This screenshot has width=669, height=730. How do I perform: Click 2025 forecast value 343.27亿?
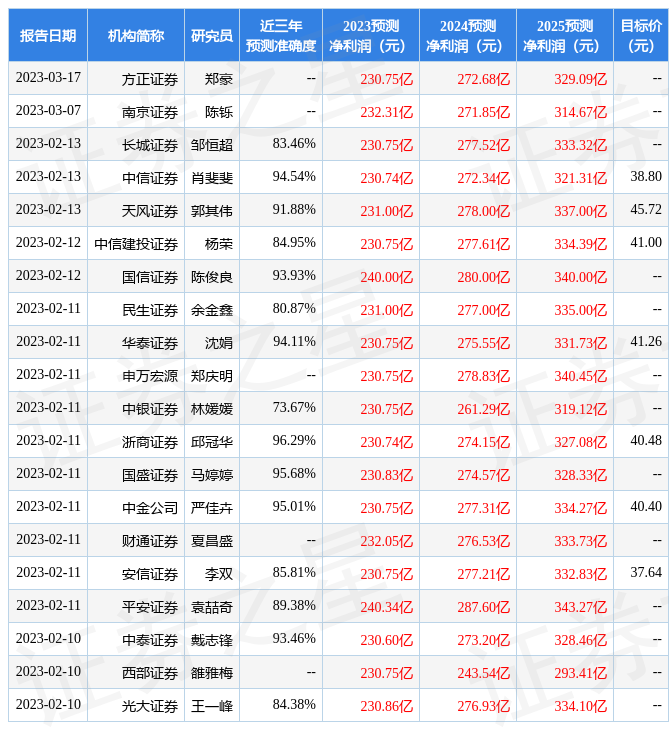coord(581,607)
